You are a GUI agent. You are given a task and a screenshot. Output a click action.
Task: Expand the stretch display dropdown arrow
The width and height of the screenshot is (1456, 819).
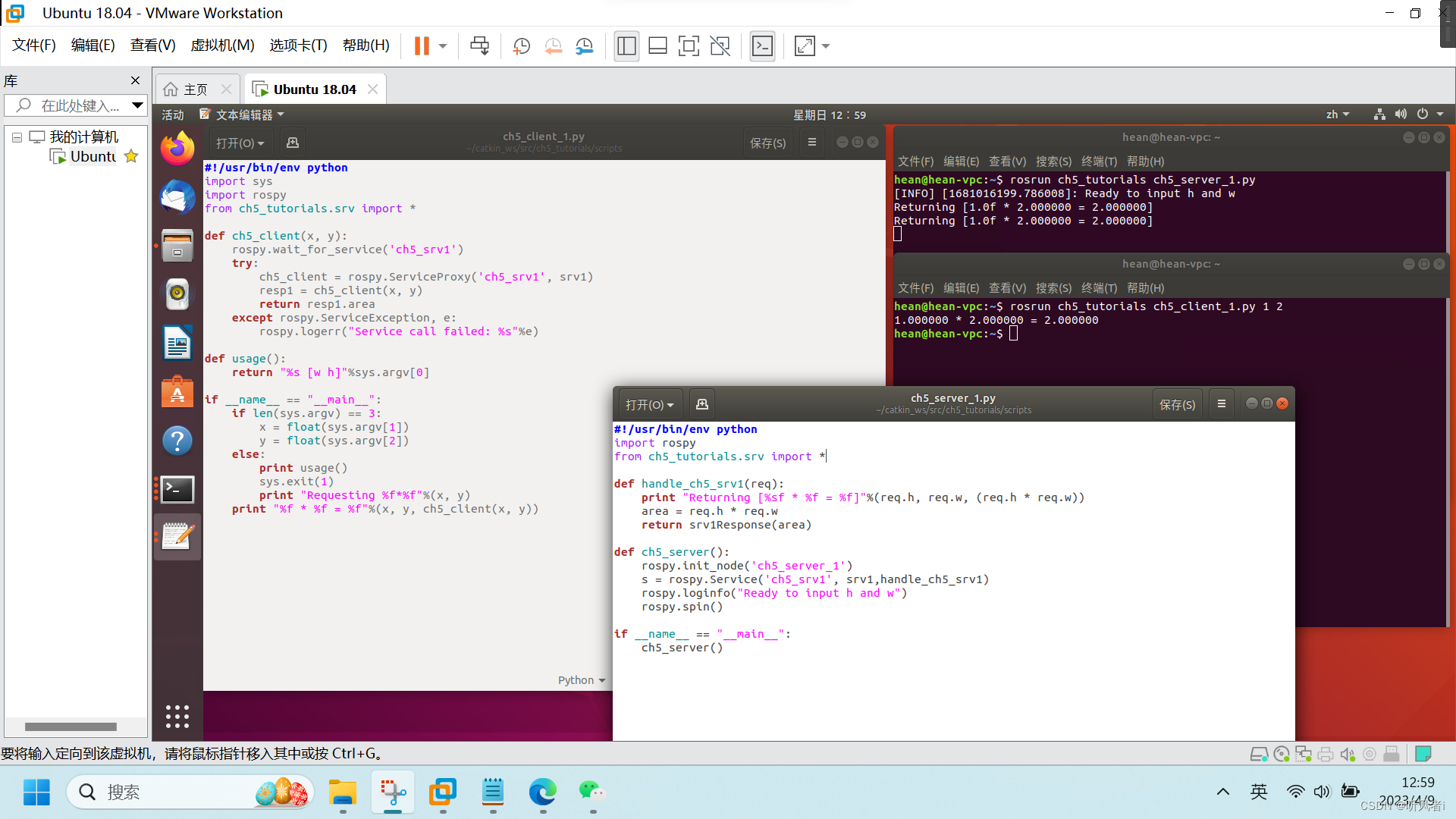tap(826, 46)
